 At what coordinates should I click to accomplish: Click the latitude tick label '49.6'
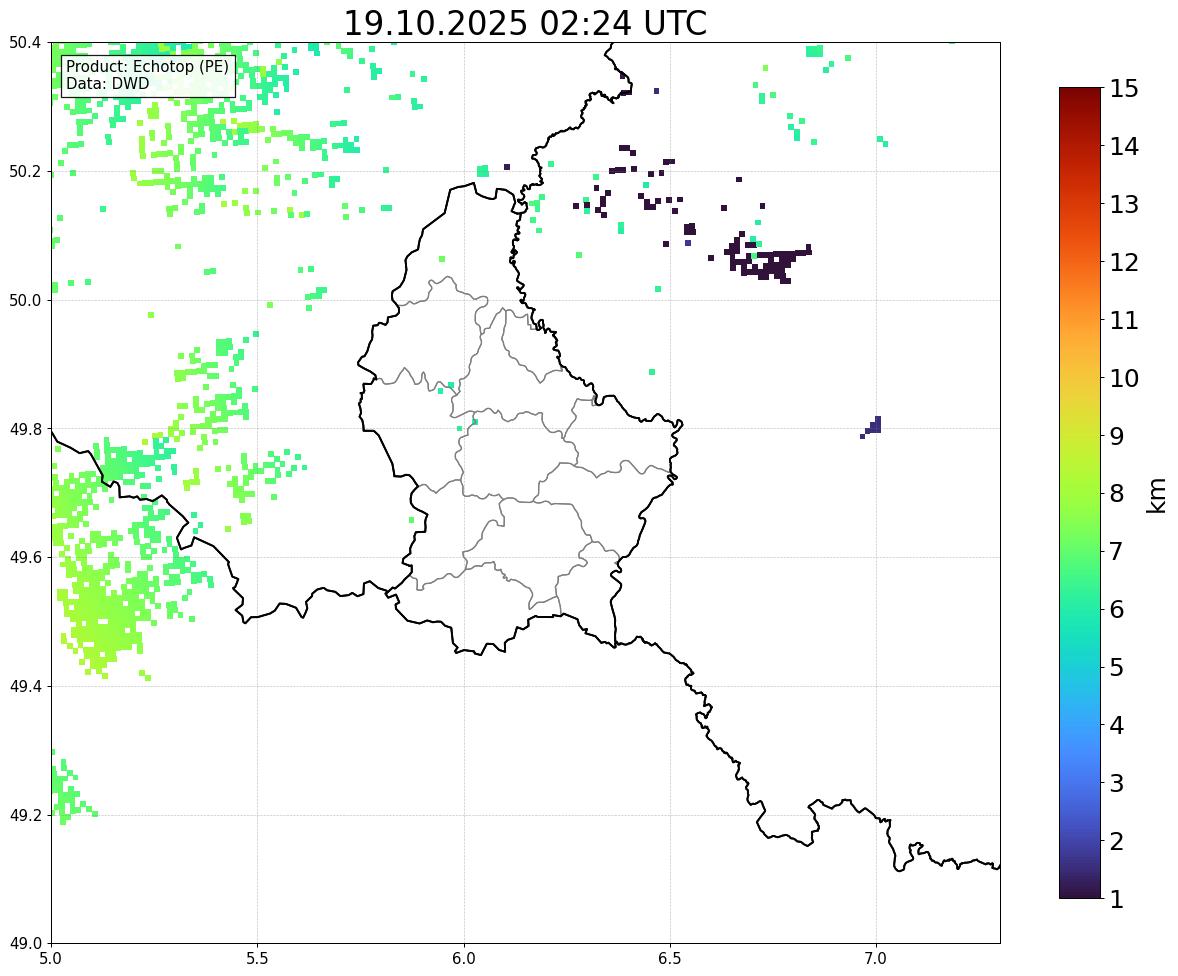click(24, 557)
